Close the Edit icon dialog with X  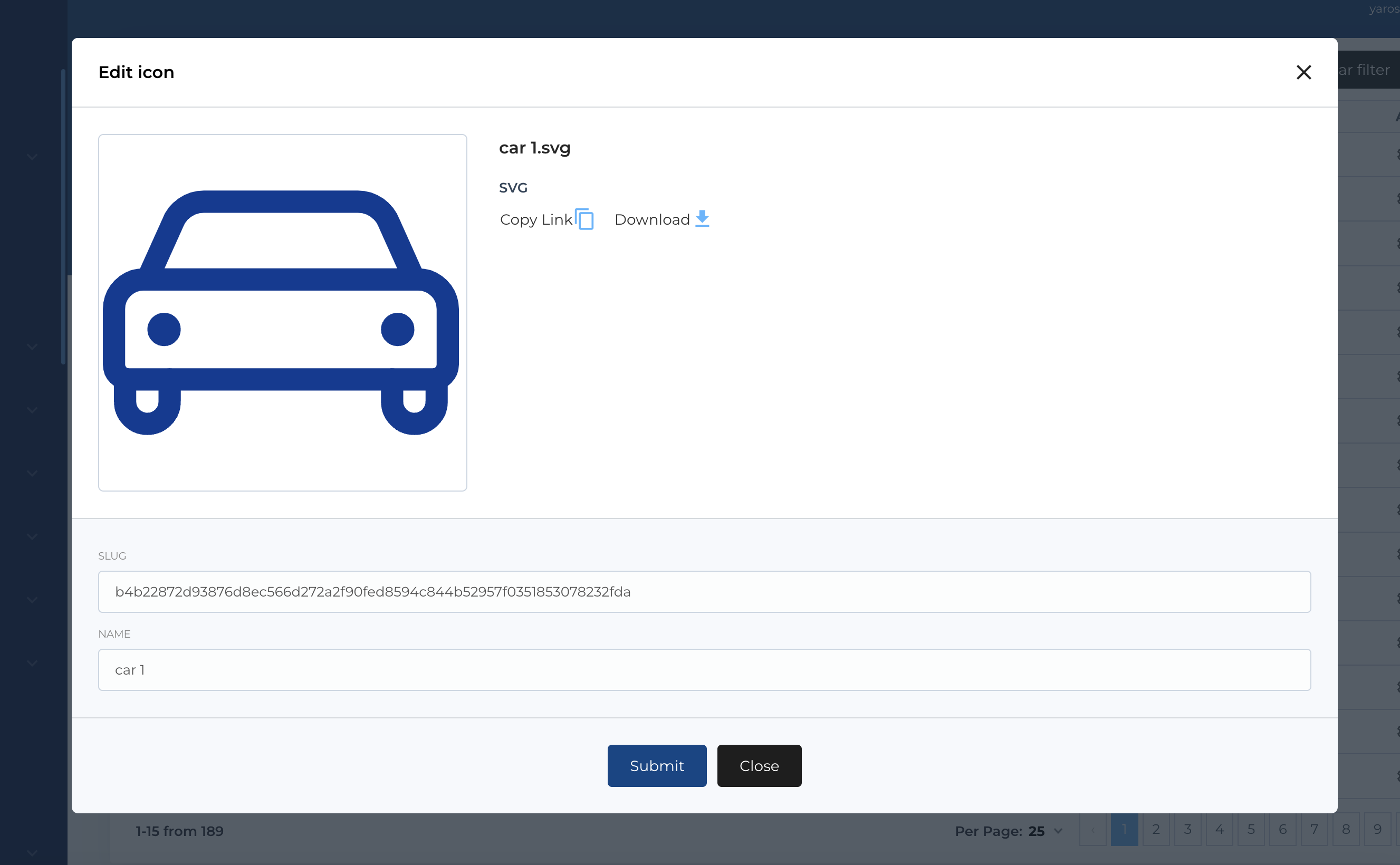click(x=1303, y=72)
